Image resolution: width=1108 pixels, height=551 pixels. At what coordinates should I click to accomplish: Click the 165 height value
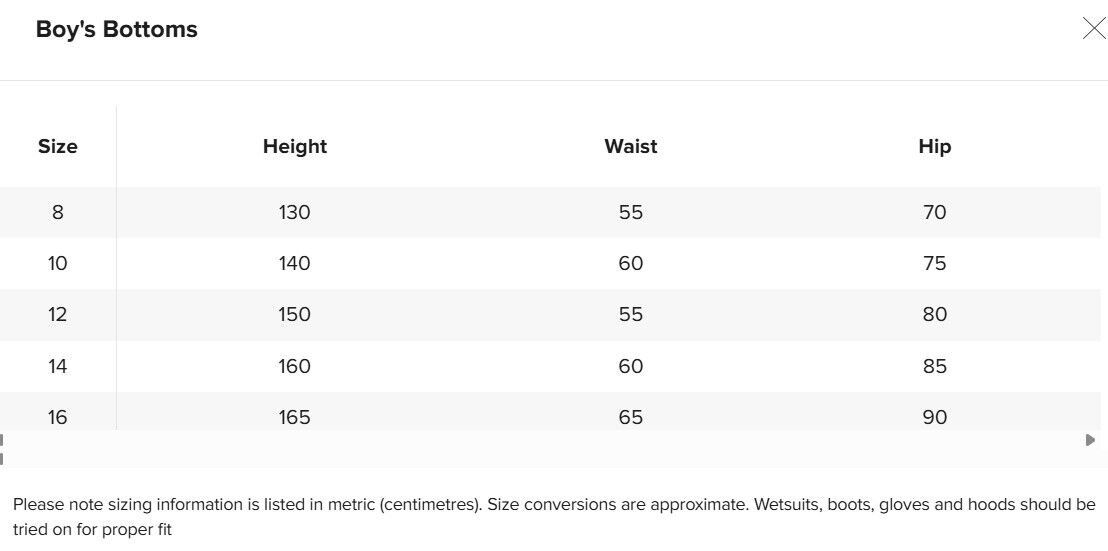point(295,417)
